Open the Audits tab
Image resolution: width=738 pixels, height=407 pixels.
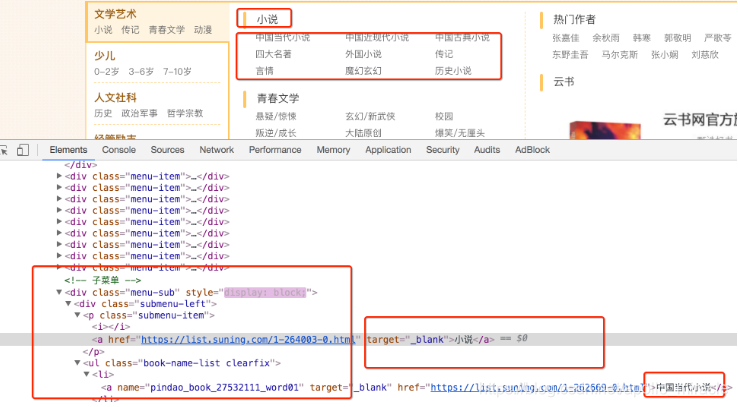coord(487,150)
